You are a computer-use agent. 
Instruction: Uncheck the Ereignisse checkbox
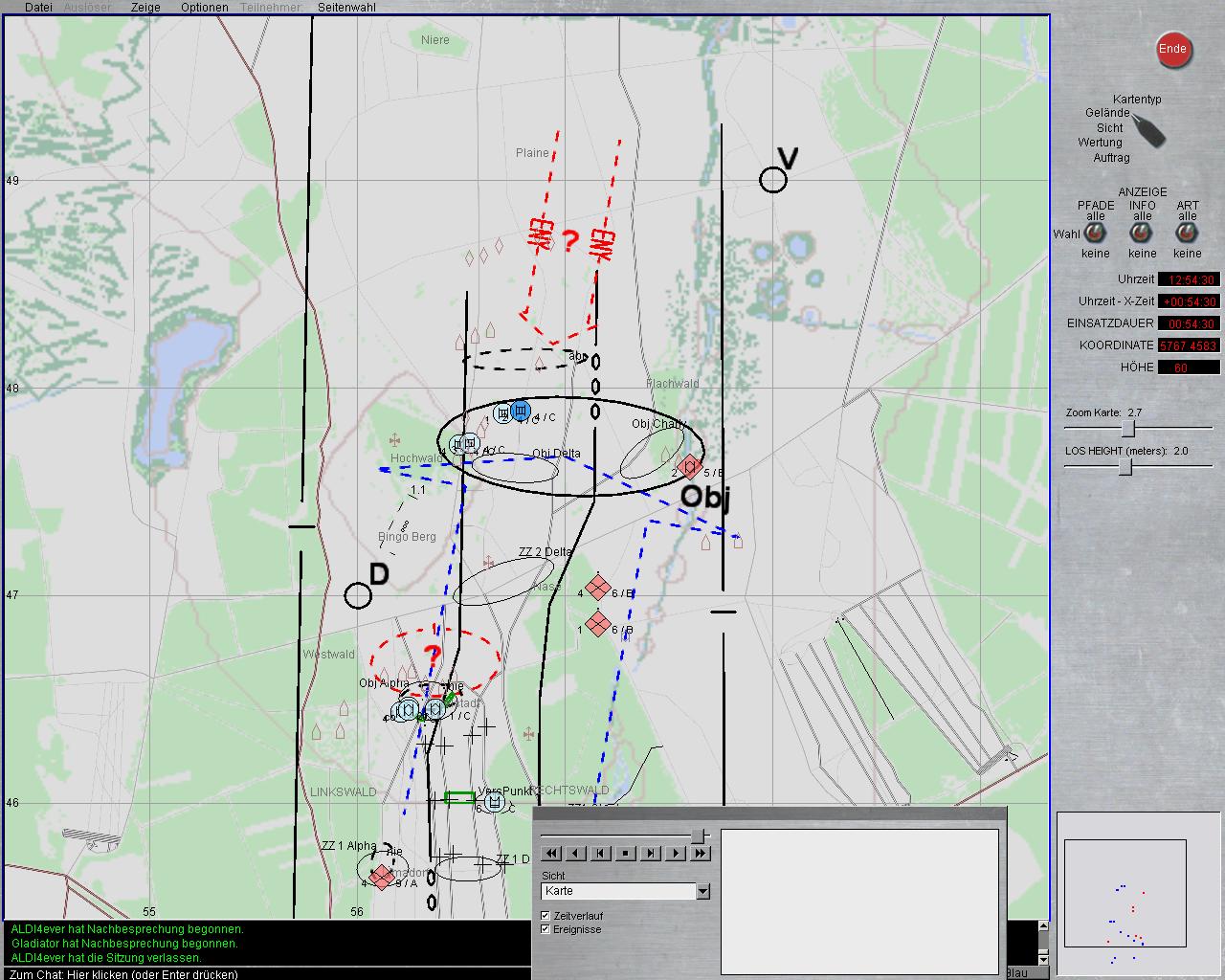546,929
